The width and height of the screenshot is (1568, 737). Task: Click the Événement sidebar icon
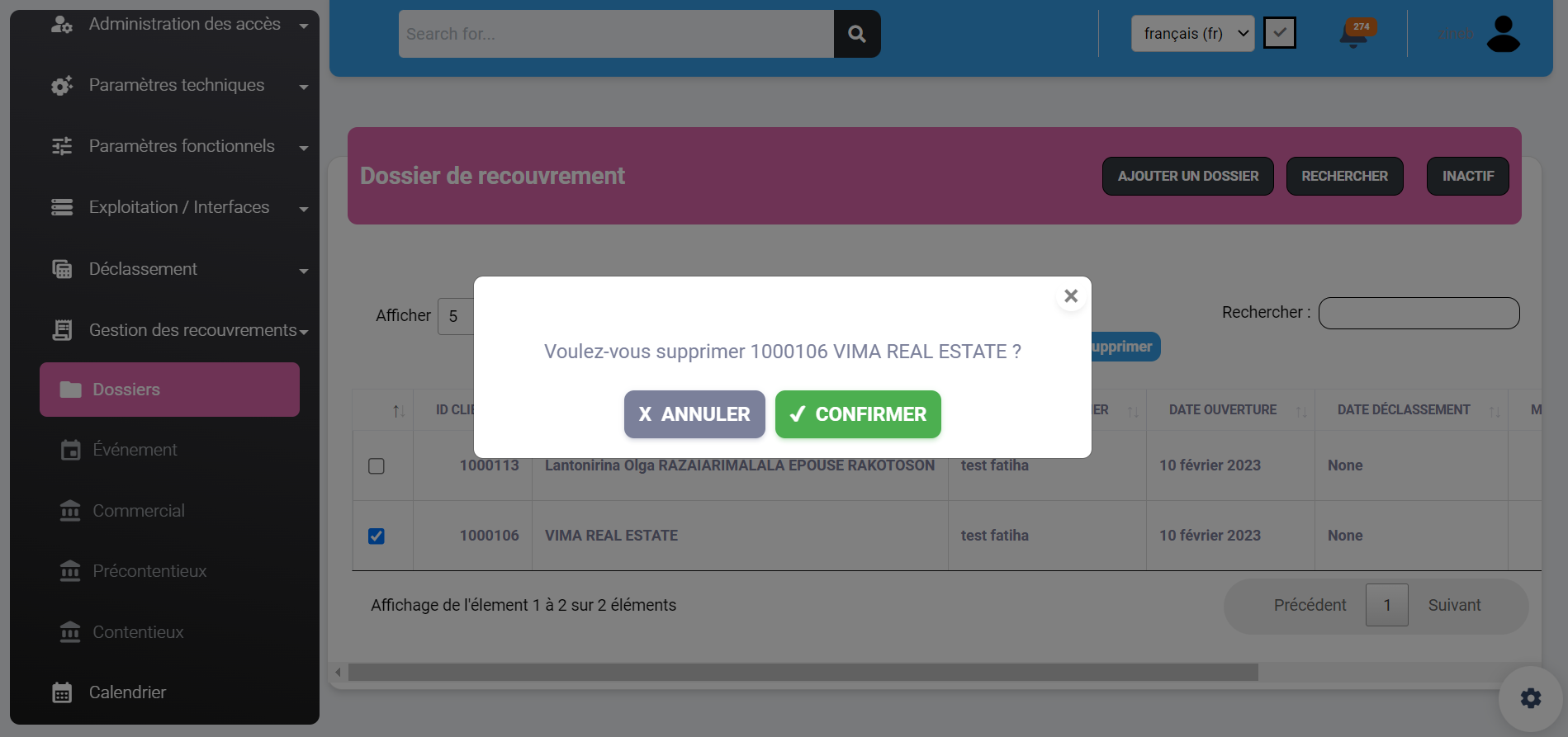click(71, 450)
